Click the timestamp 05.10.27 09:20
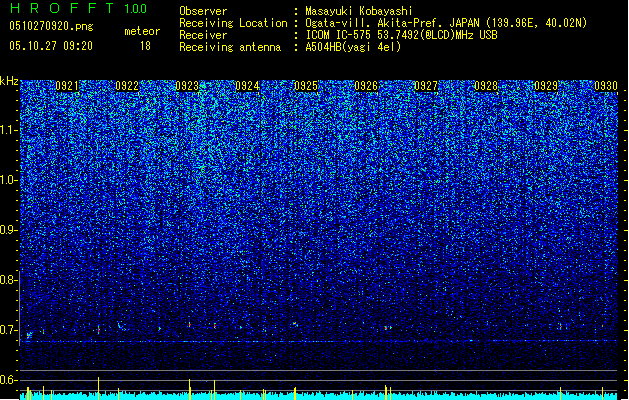 coord(51,46)
